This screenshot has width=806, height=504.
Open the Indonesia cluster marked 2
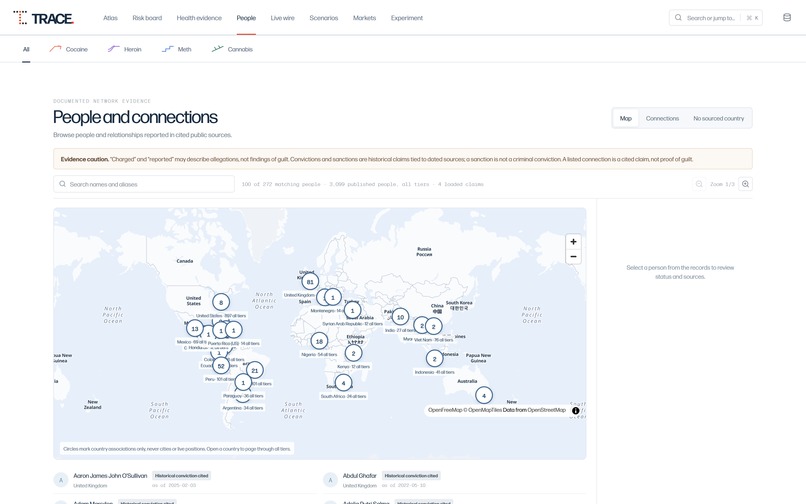tap(434, 359)
